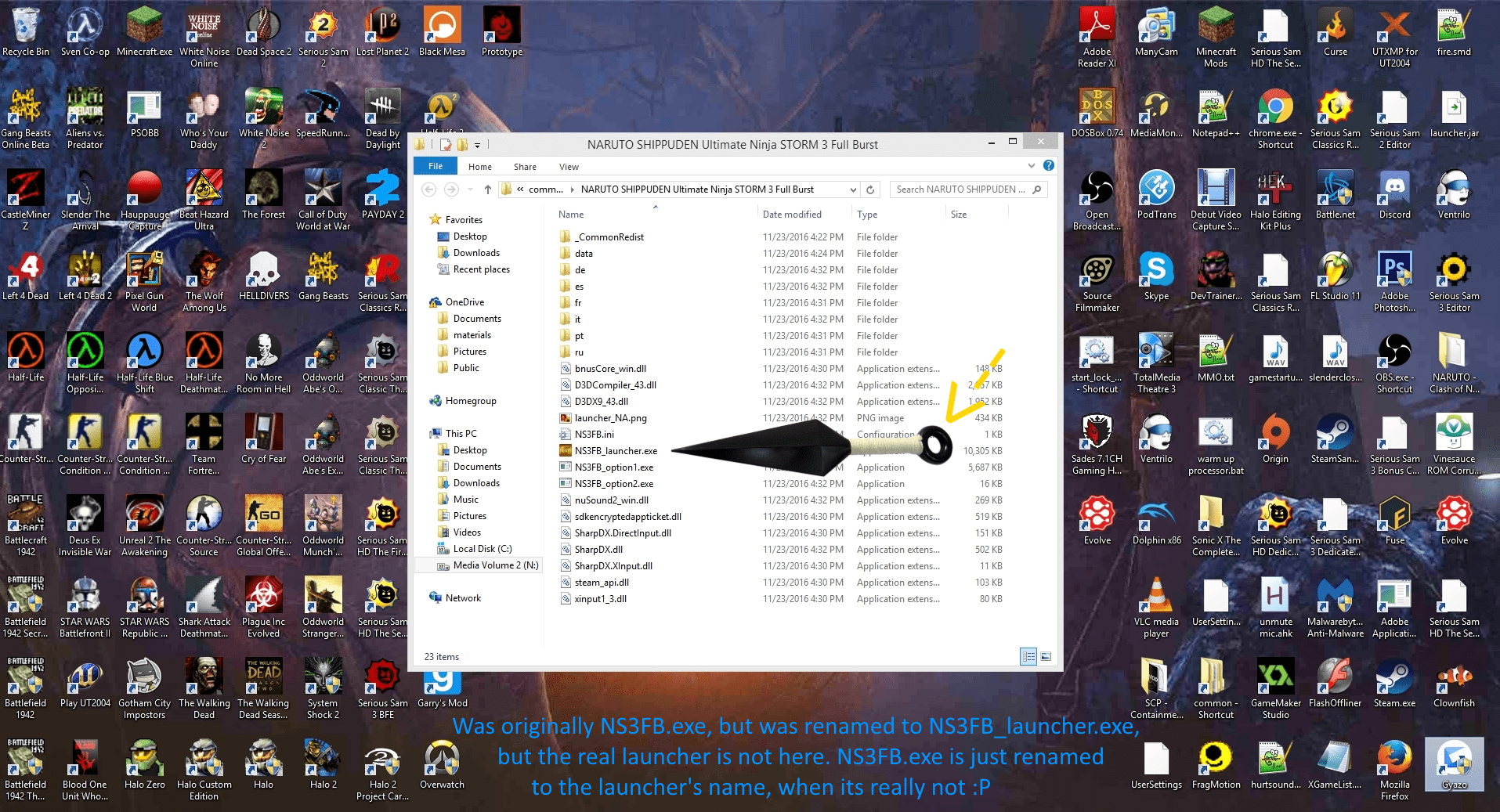Select the Garry's Mod desktop icon
1500x812 pixels.
442,689
